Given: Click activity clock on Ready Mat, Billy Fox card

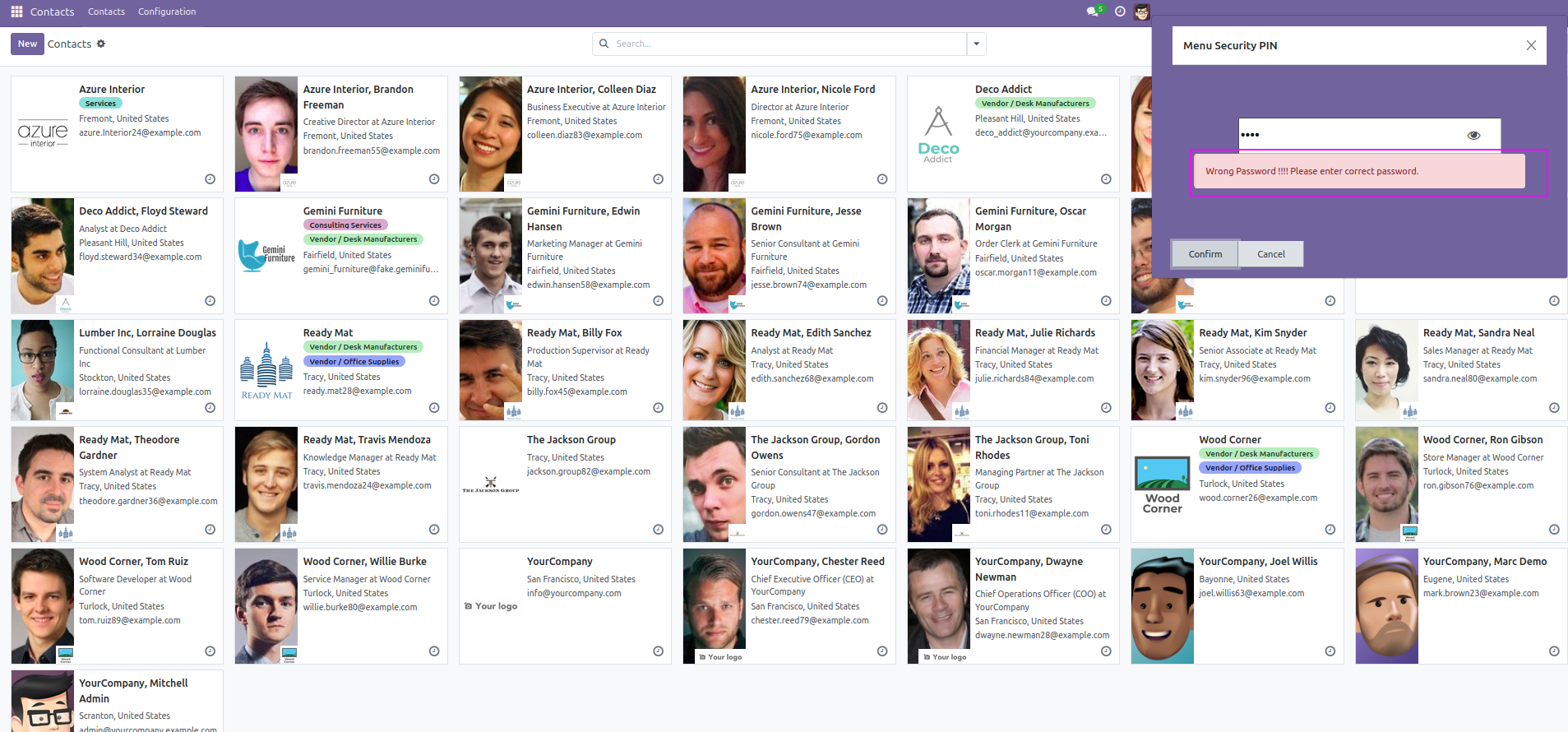Looking at the screenshot, I should (x=658, y=408).
